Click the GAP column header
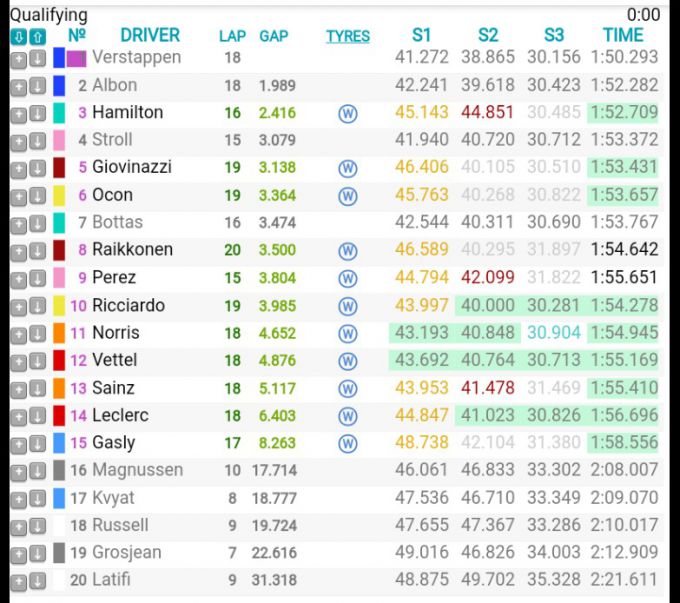This screenshot has height=603, width=680. pyautogui.click(x=273, y=36)
